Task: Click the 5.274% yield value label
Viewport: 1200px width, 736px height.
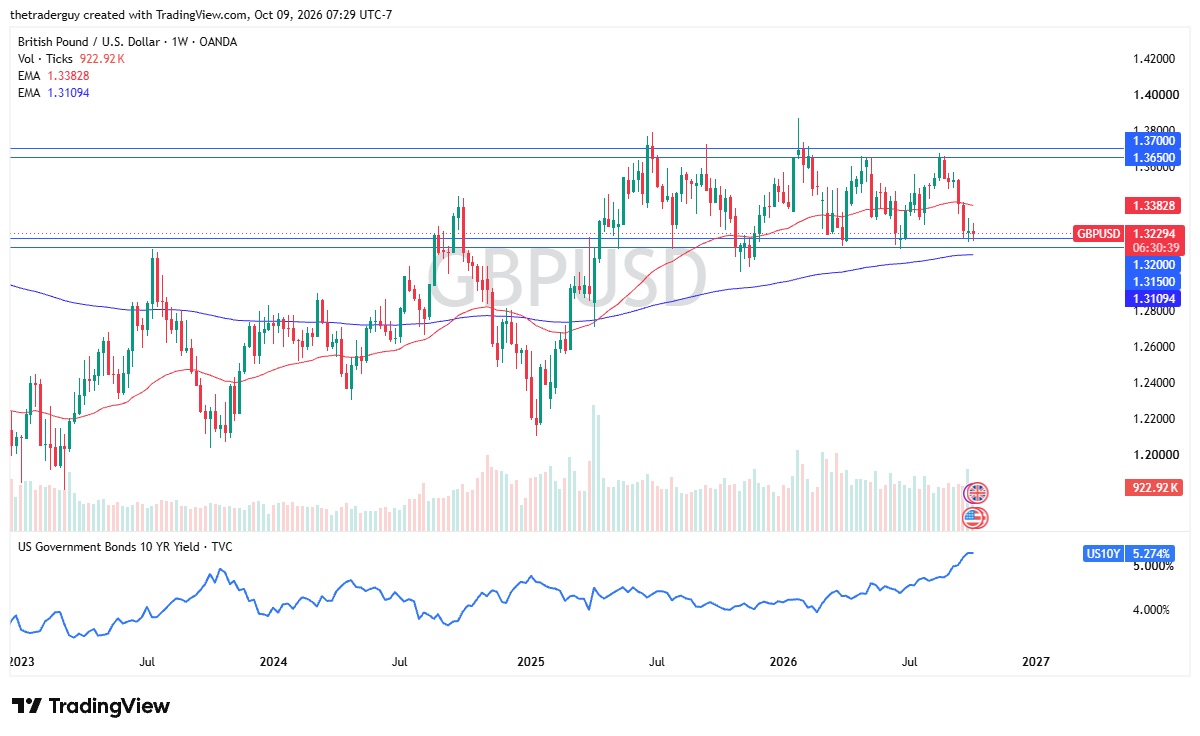Action: [x=1149, y=552]
